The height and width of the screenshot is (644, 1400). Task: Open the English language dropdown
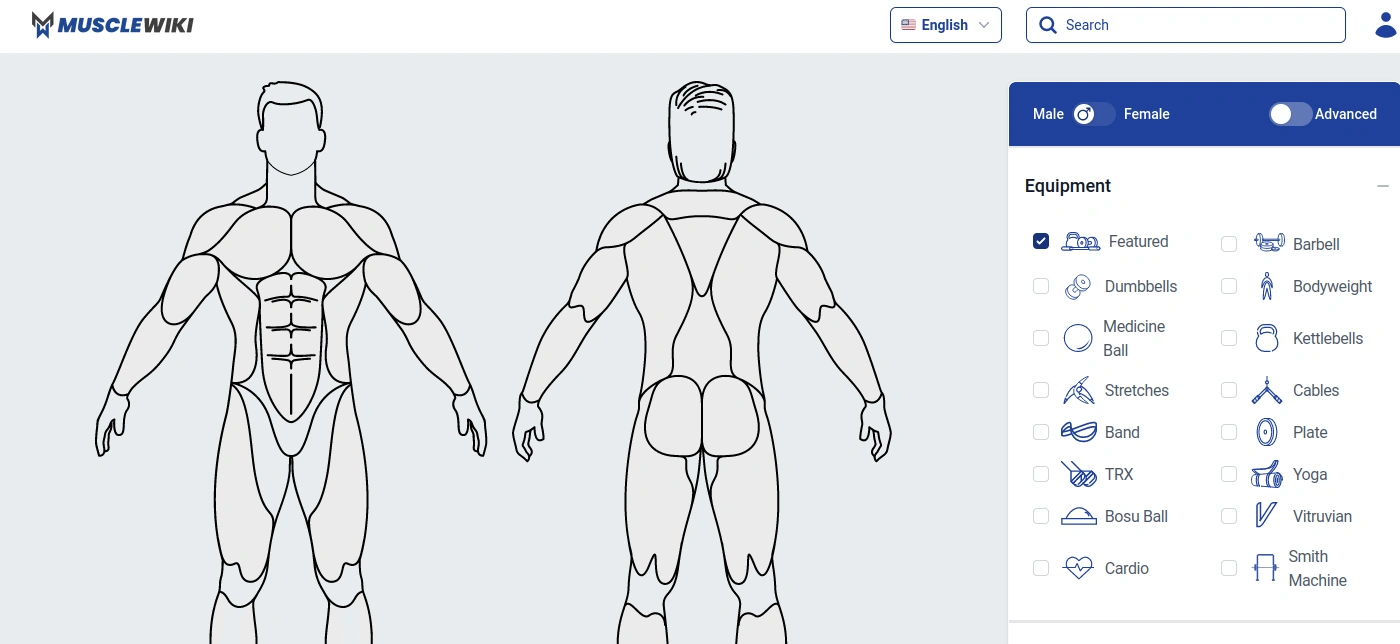[x=945, y=25]
